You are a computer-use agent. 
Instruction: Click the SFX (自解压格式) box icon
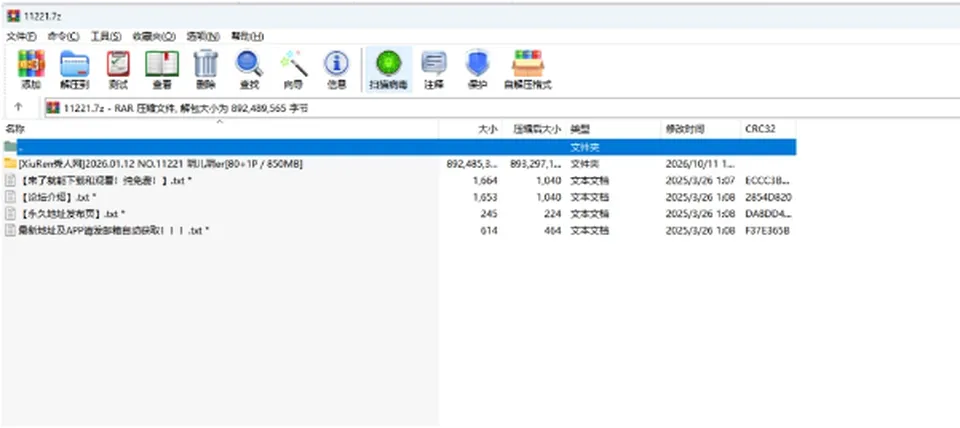528,64
